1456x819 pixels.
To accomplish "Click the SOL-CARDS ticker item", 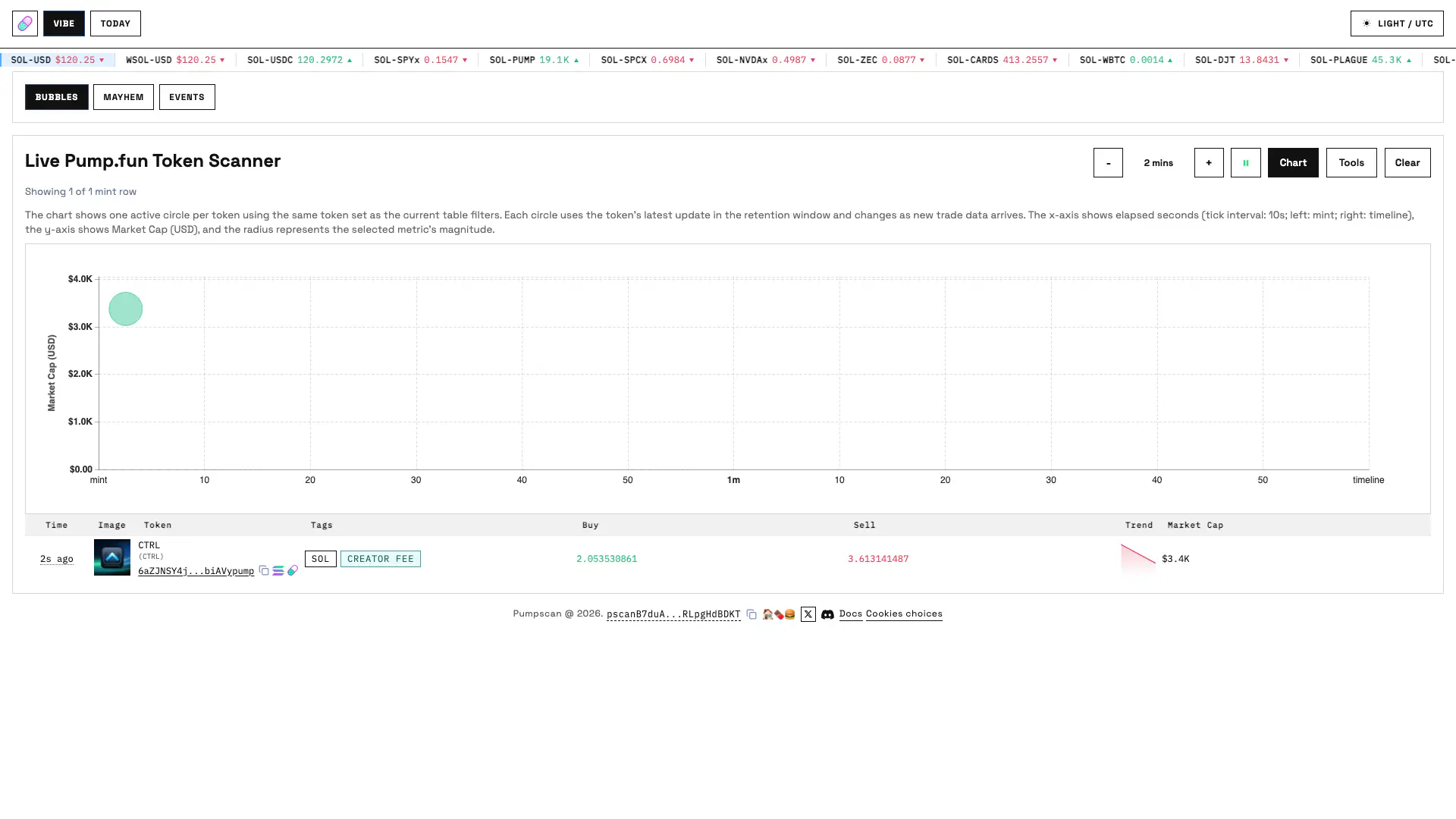I will coord(1003,60).
